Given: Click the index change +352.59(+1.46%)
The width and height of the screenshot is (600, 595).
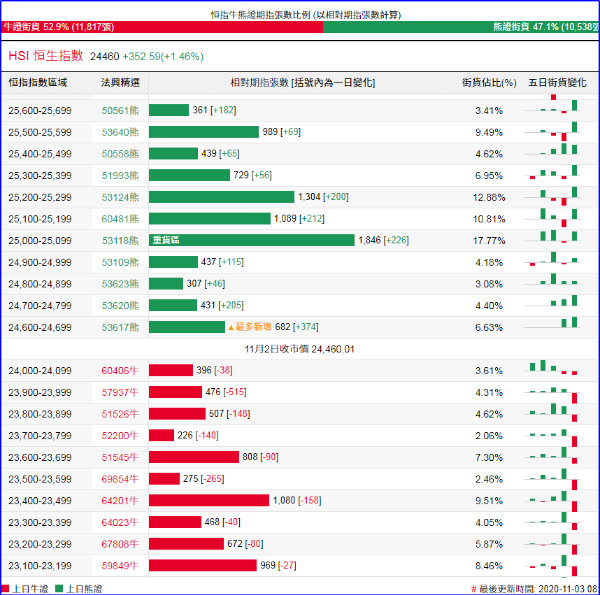Looking at the screenshot, I should click(163, 57).
